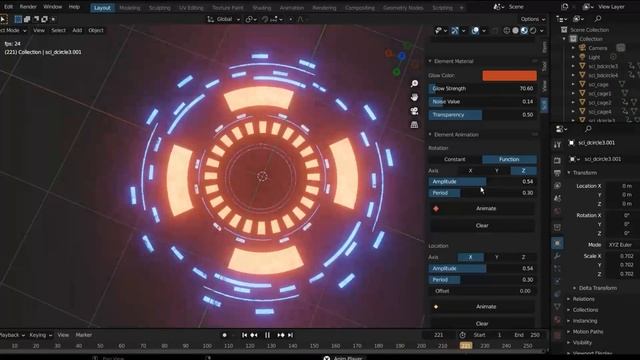Open the View Layer properties tab icon
The width and height of the screenshot is (640, 360).
[557, 186]
